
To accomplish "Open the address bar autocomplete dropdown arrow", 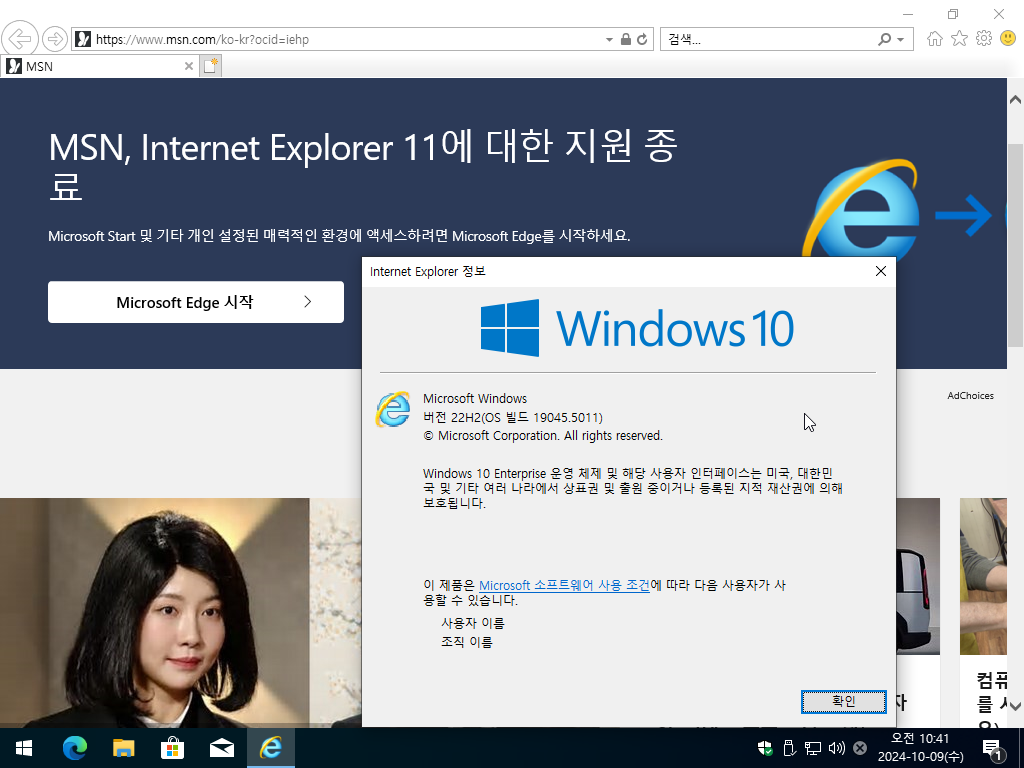I will (609, 40).
